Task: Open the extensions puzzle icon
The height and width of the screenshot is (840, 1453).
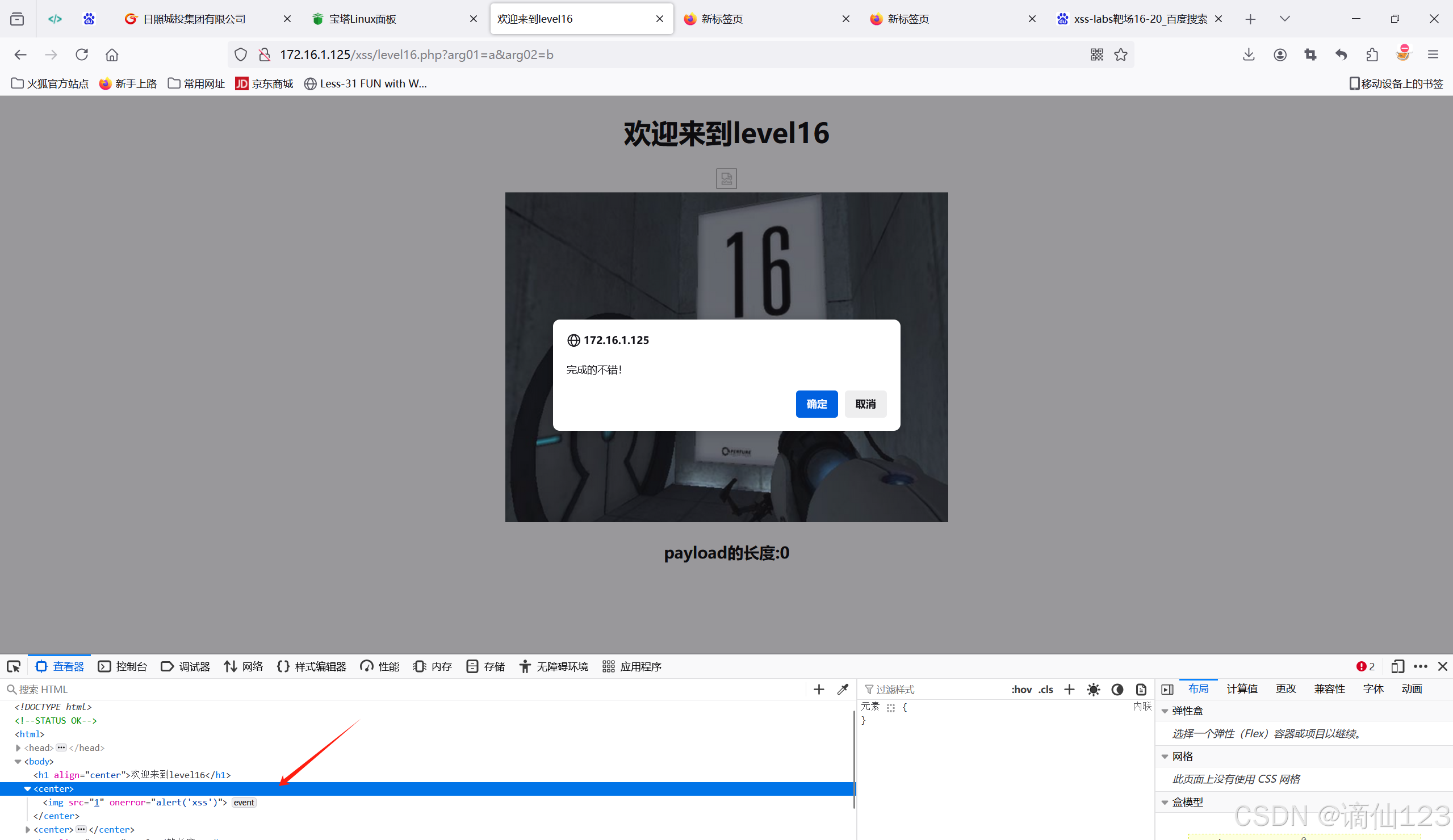Action: [1372, 54]
